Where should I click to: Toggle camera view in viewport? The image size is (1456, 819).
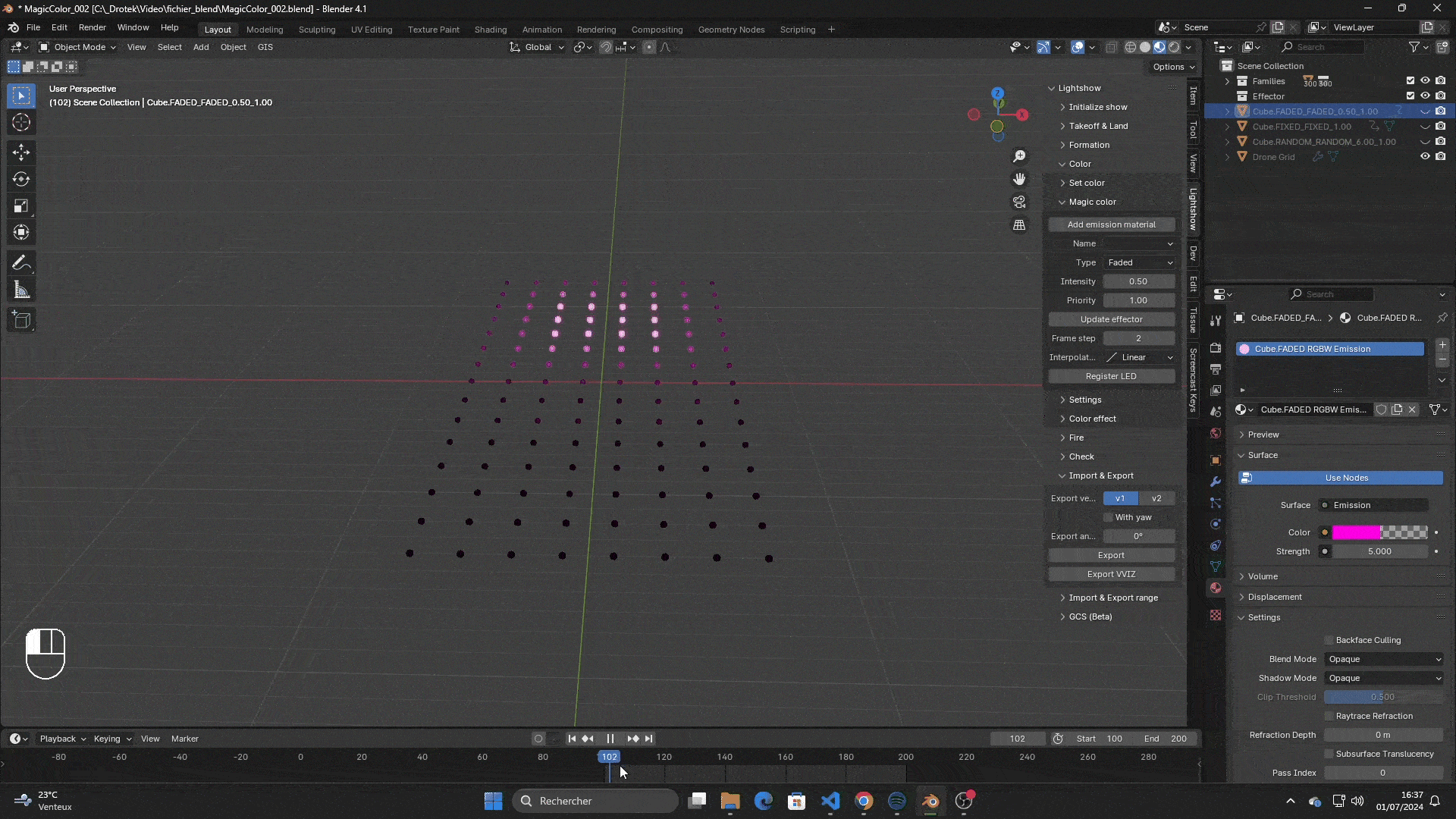pyautogui.click(x=1019, y=202)
